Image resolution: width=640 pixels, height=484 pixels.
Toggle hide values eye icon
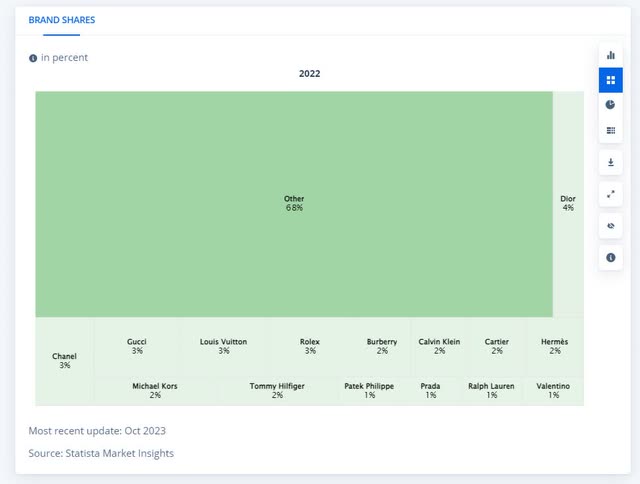611,226
